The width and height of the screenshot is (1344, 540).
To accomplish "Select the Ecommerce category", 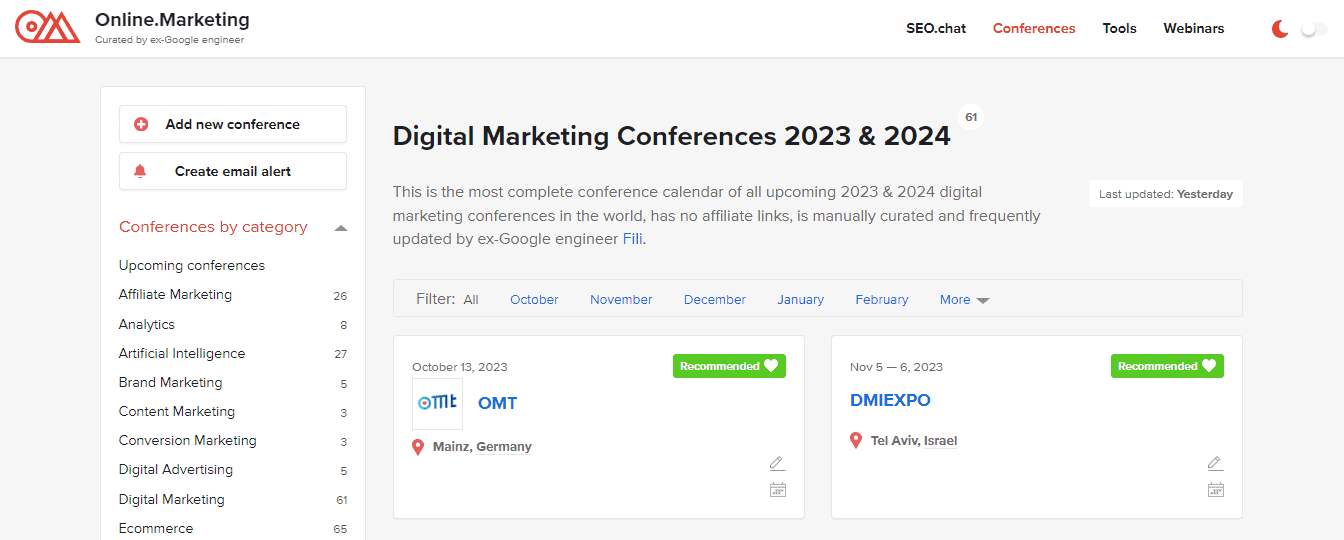I will pos(156,529).
